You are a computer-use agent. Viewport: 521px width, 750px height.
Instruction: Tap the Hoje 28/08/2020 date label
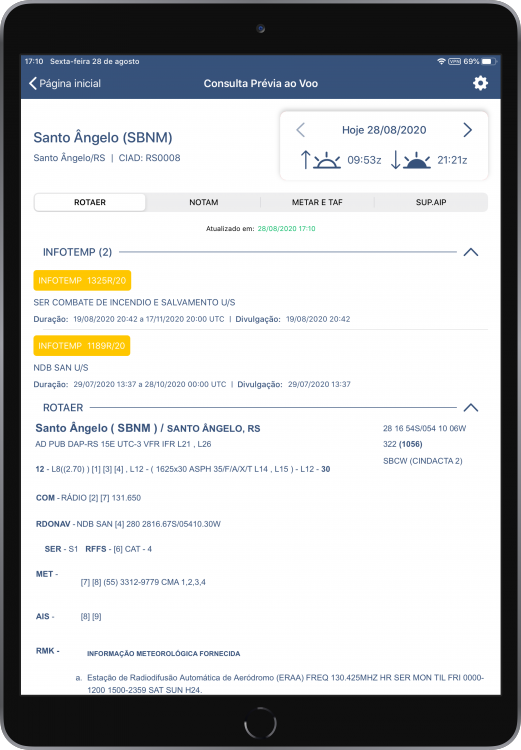tap(384, 130)
